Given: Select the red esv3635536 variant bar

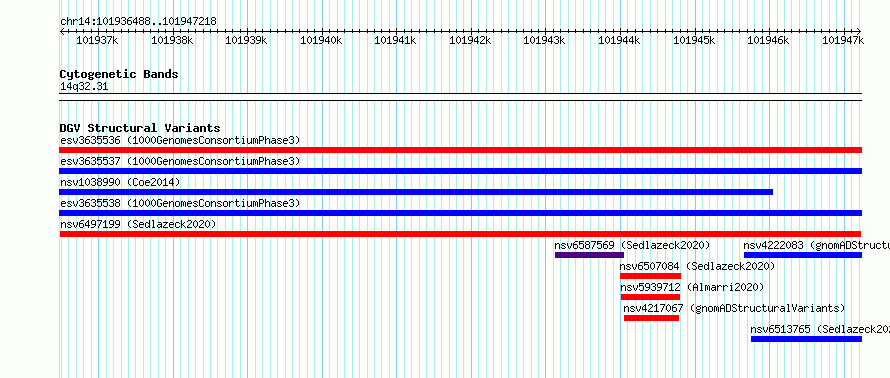Looking at the screenshot, I should point(460,150).
